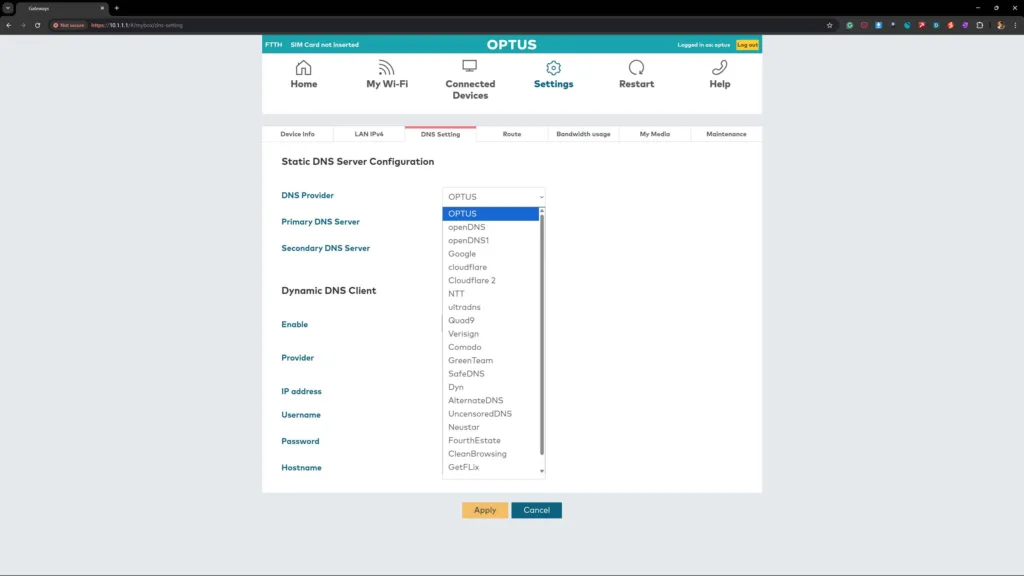Select Neustar option
This screenshot has width=1024, height=576.
(x=490, y=427)
